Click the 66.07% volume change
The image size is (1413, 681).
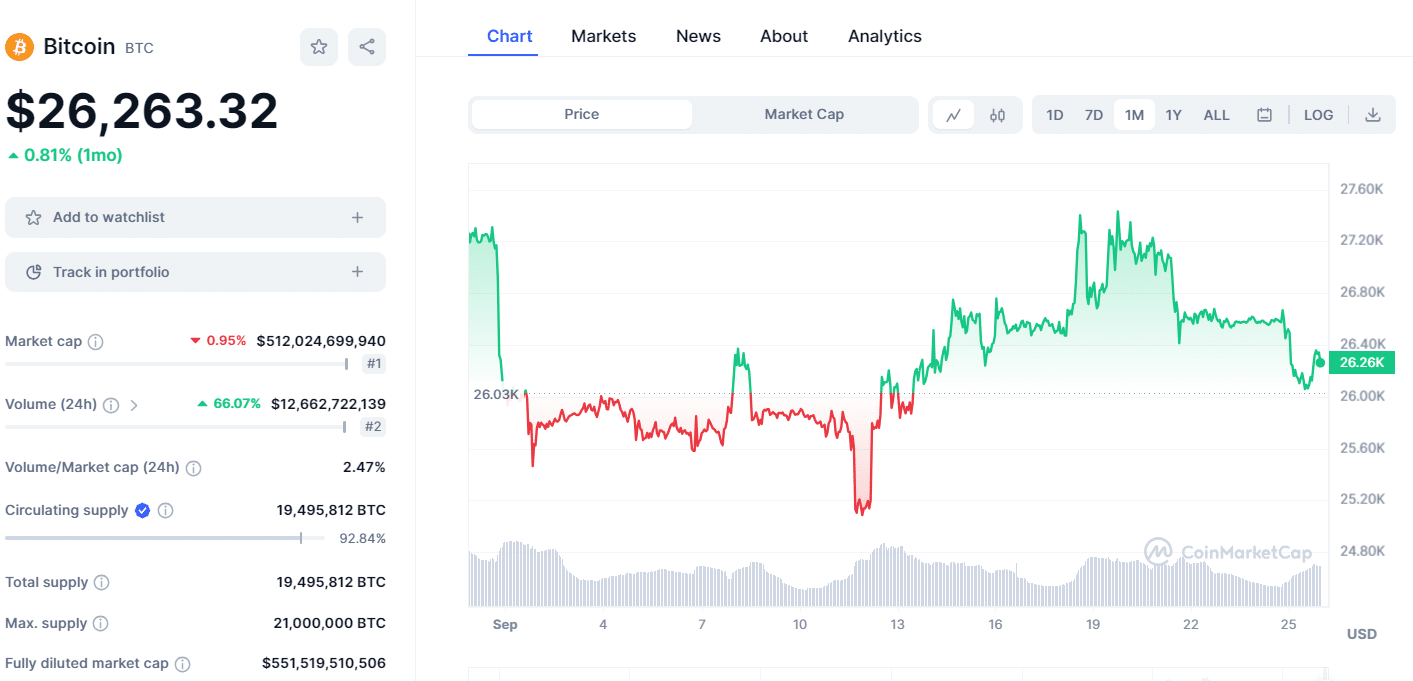pos(229,404)
